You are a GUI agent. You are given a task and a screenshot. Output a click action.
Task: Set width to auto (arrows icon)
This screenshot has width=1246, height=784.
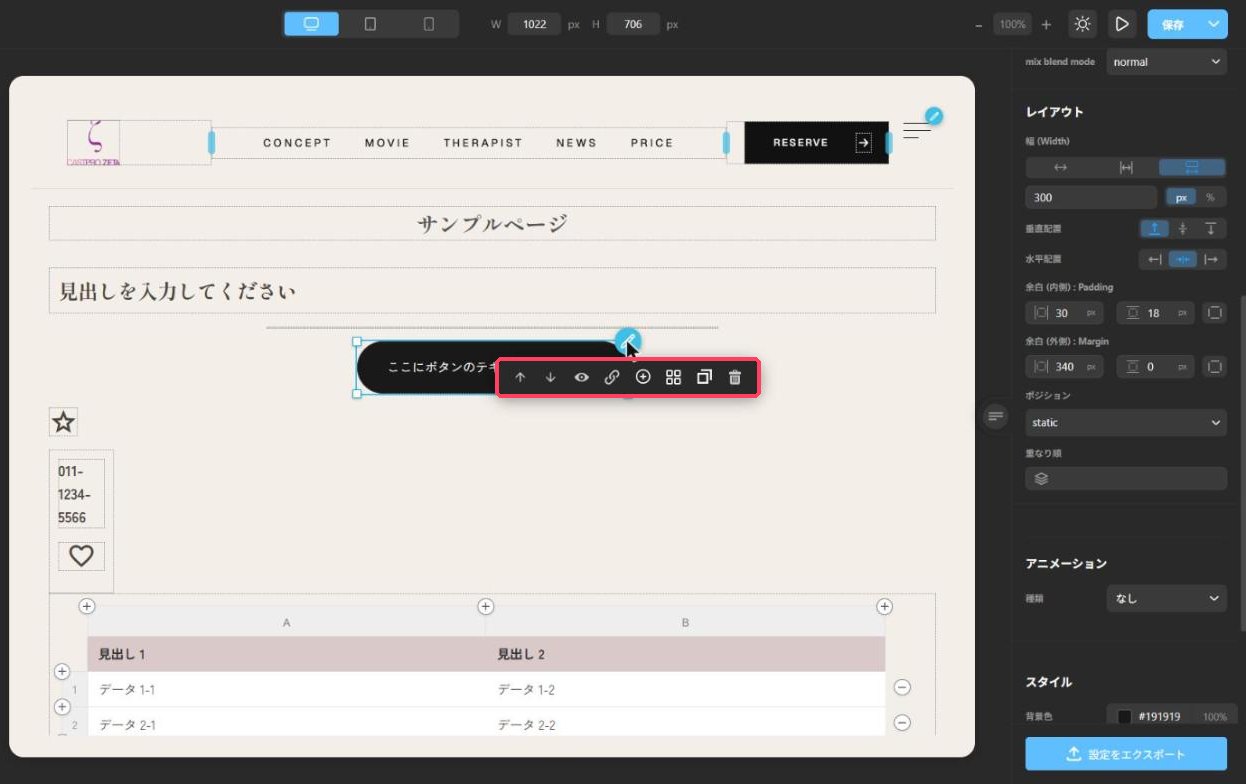pos(1060,167)
